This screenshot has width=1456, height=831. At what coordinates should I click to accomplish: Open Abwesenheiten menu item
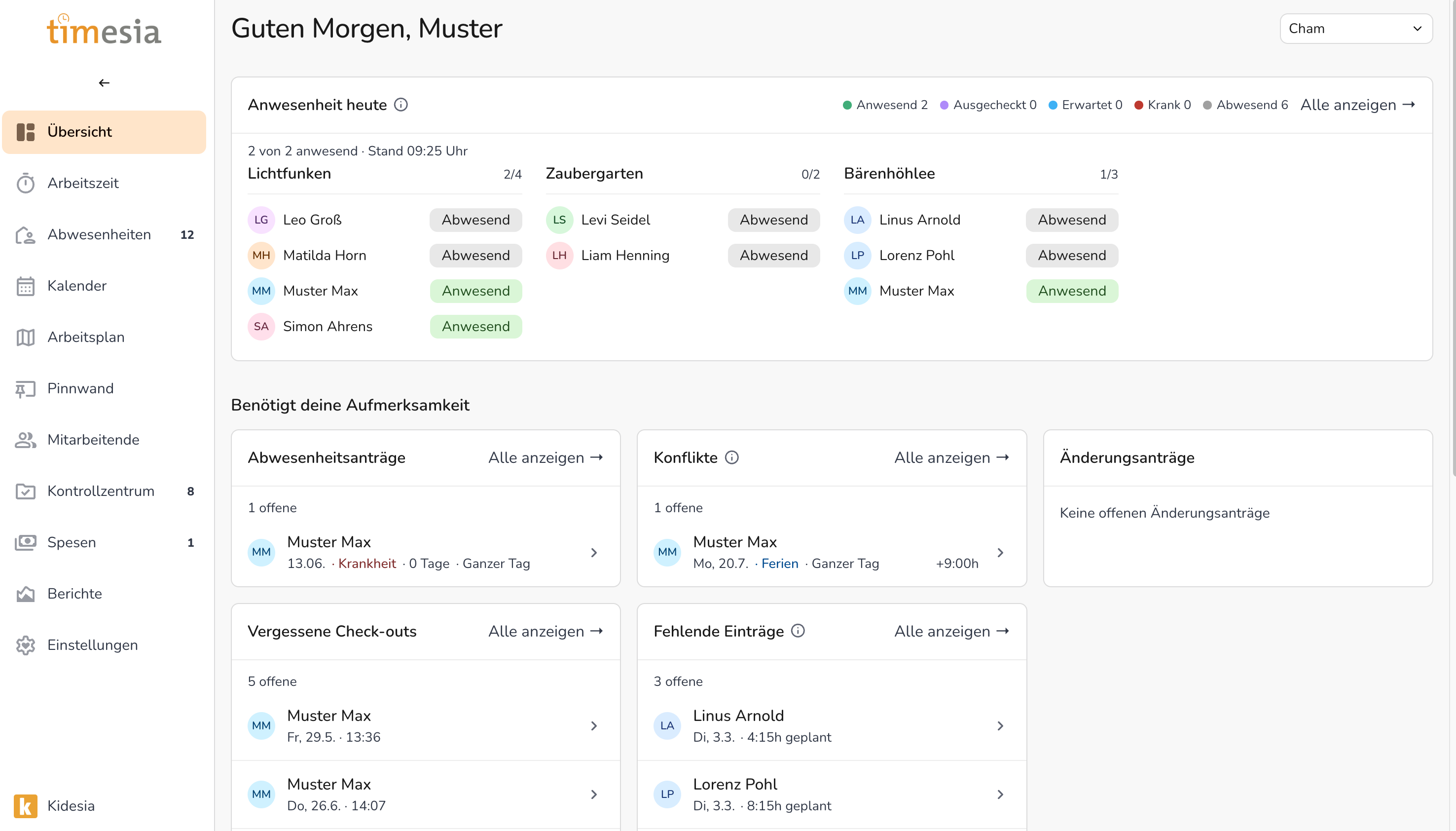pos(104,234)
